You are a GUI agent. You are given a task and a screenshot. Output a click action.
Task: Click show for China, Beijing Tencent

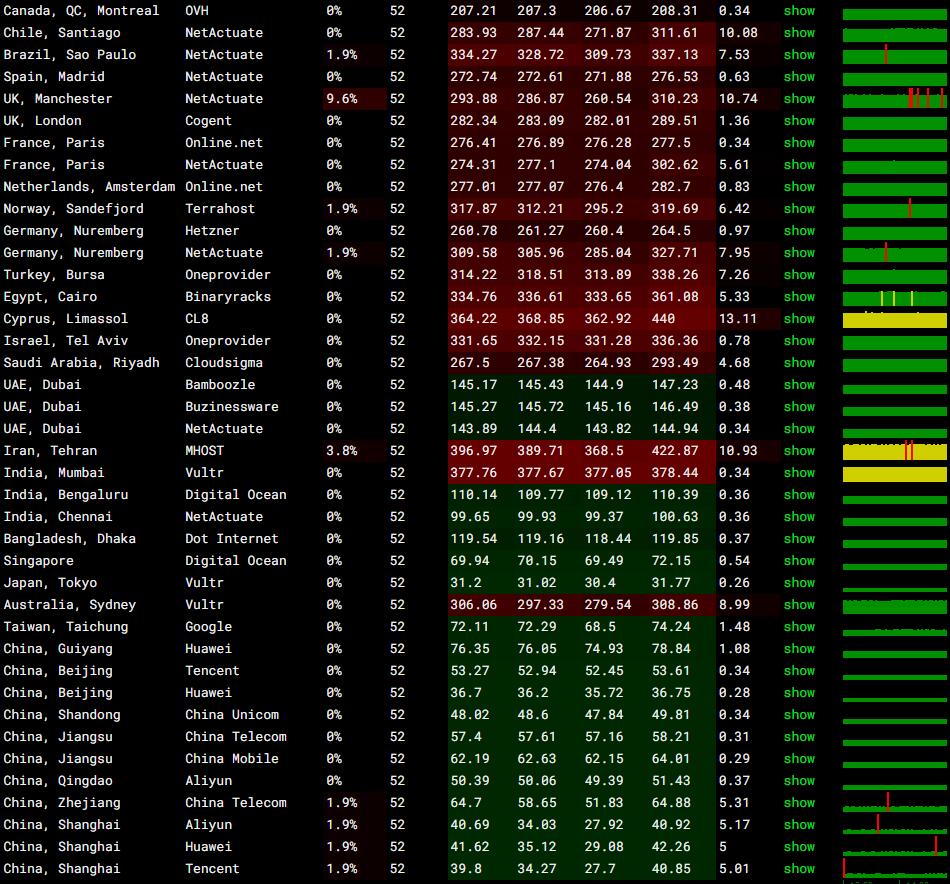click(799, 671)
